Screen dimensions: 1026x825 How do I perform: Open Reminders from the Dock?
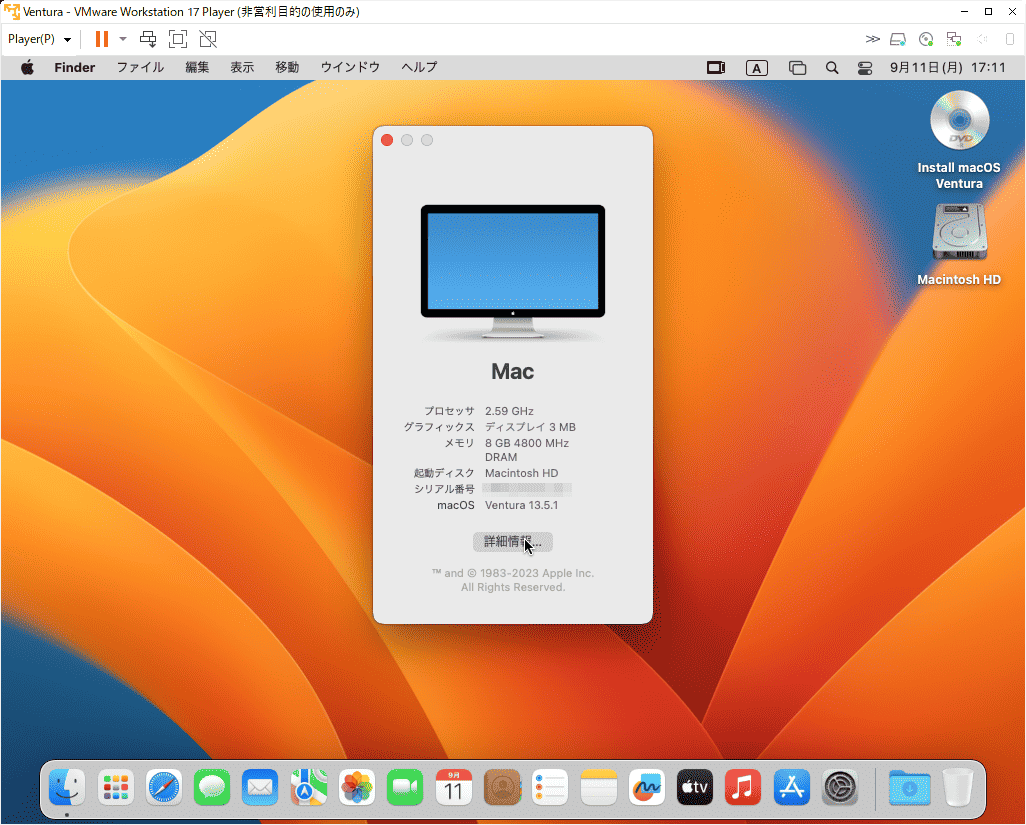(x=550, y=787)
